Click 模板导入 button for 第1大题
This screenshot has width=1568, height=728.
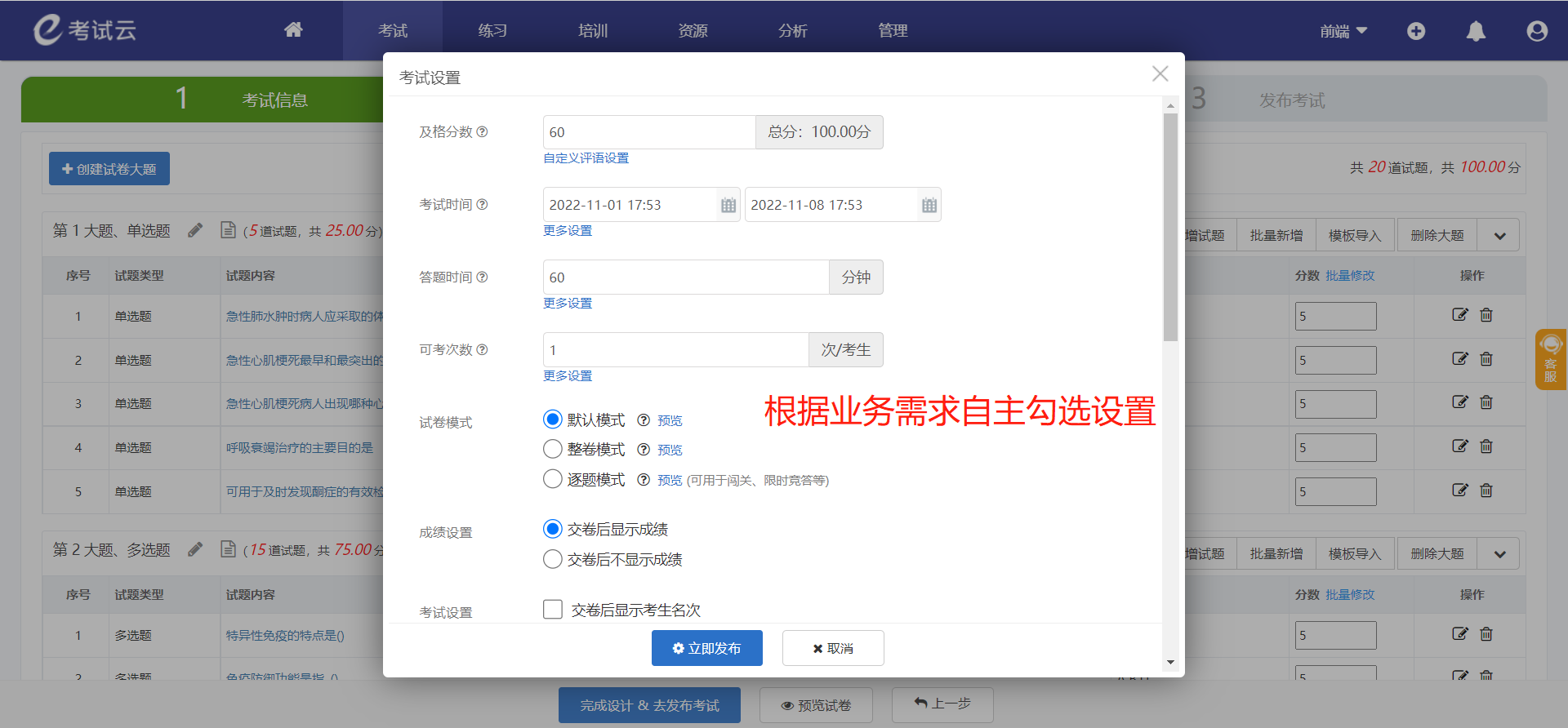1355,236
